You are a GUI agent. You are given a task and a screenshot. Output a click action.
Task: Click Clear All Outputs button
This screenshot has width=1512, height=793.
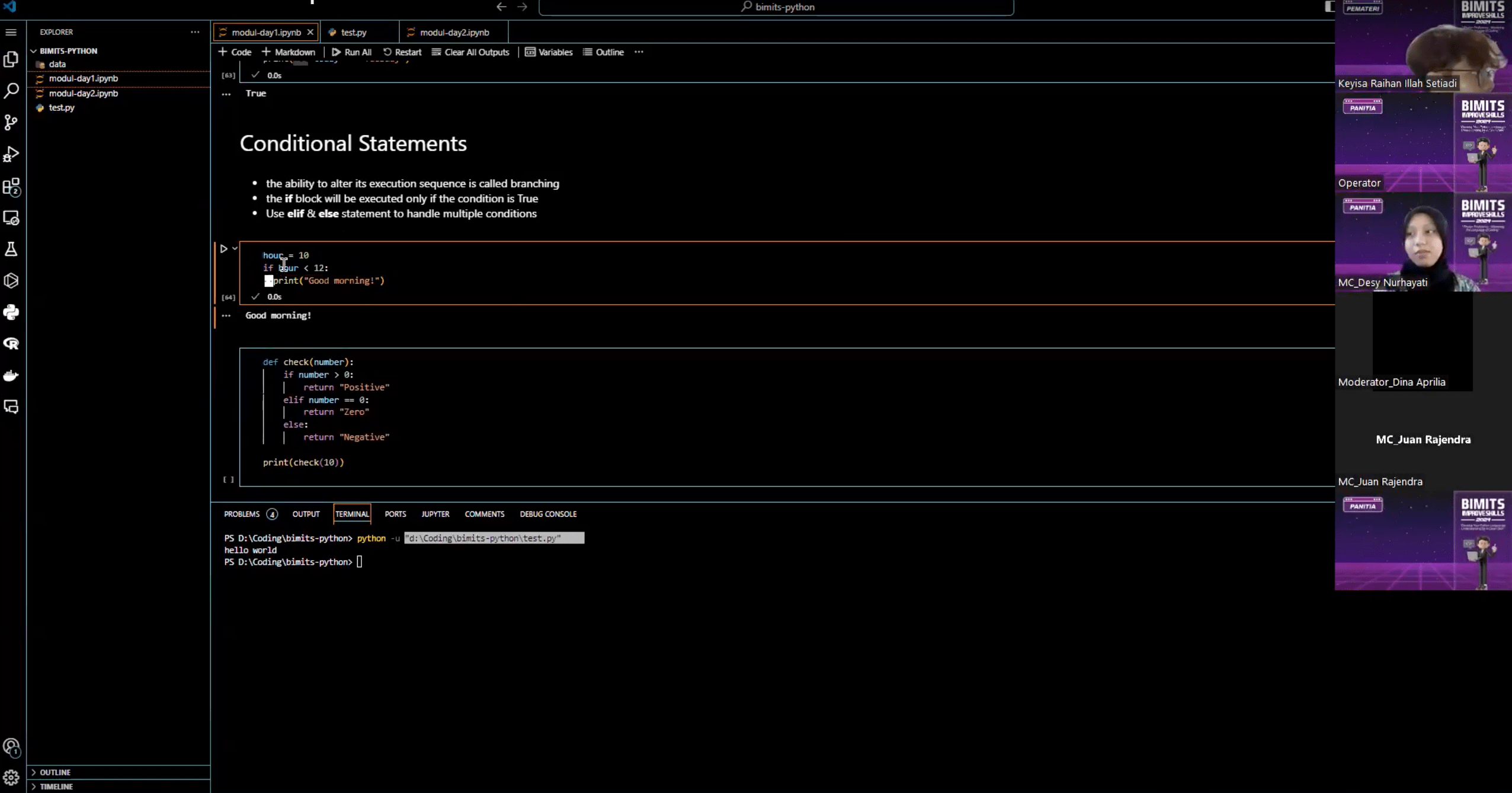coord(470,52)
